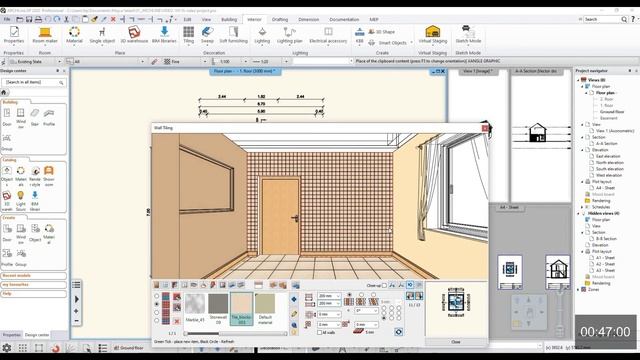Click the Design center search field
The image size is (640, 360).
(x=34, y=82)
